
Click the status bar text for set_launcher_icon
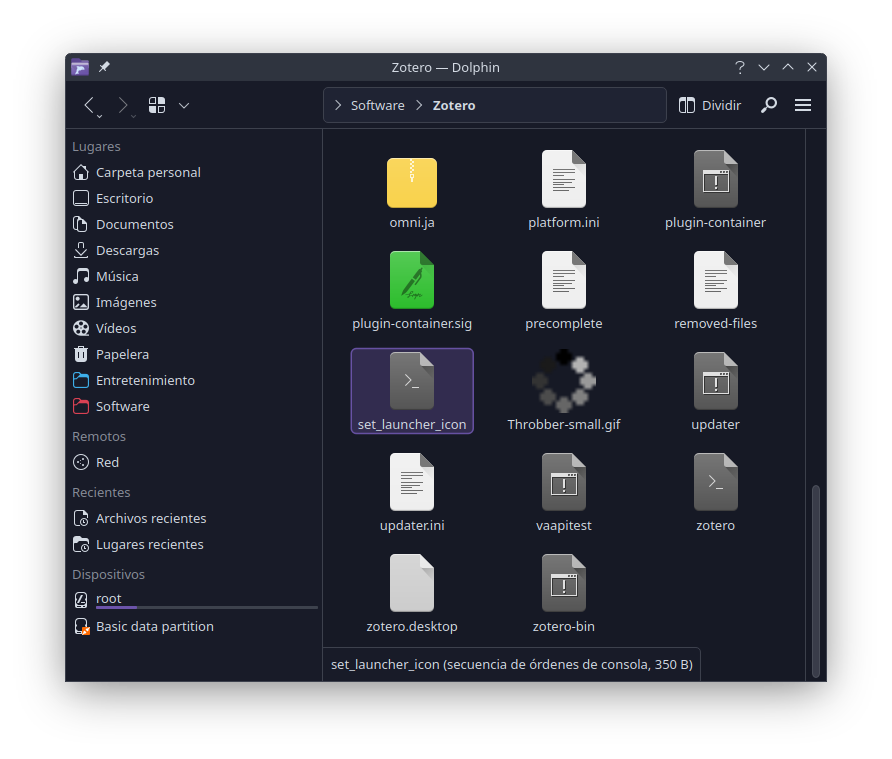point(511,665)
